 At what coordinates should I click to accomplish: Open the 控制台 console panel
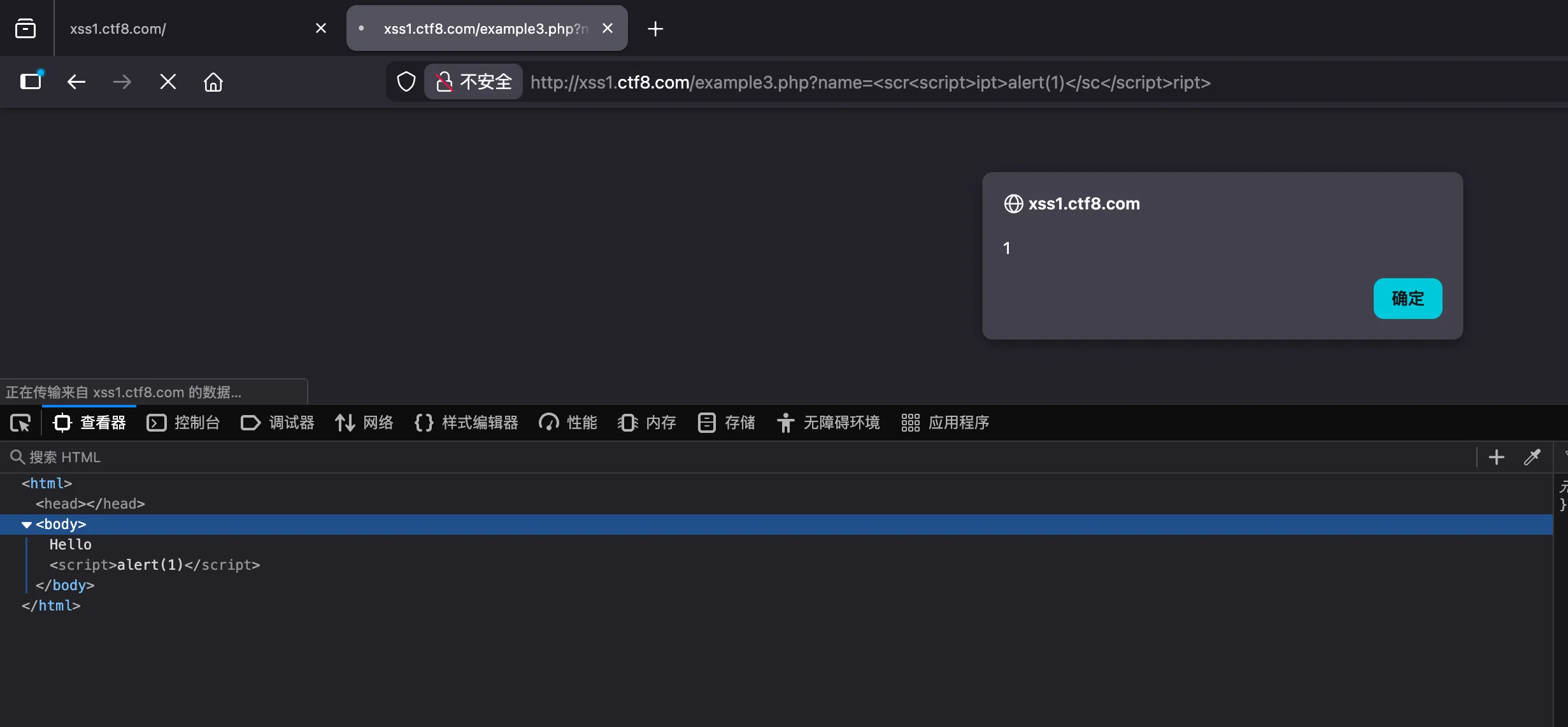pyautogui.click(x=183, y=423)
